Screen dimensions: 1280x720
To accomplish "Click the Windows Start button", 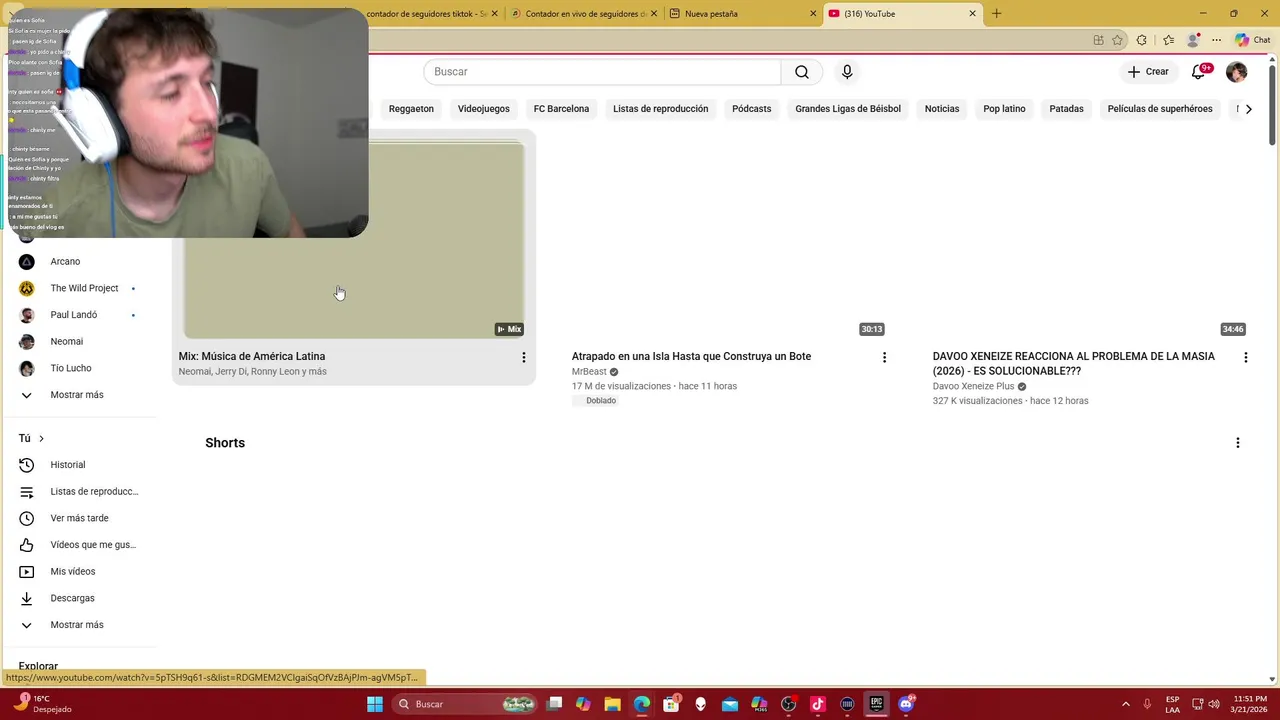I will click(375, 704).
